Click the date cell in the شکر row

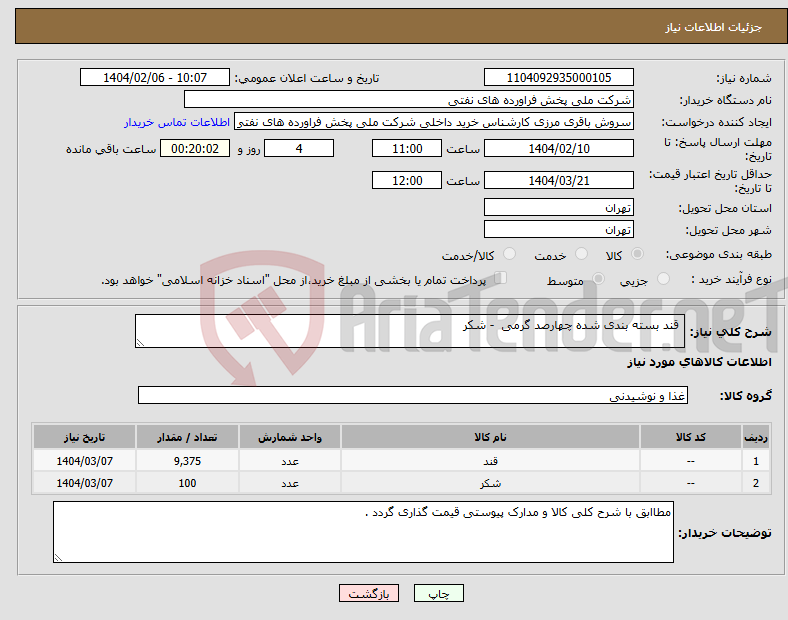click(x=84, y=483)
